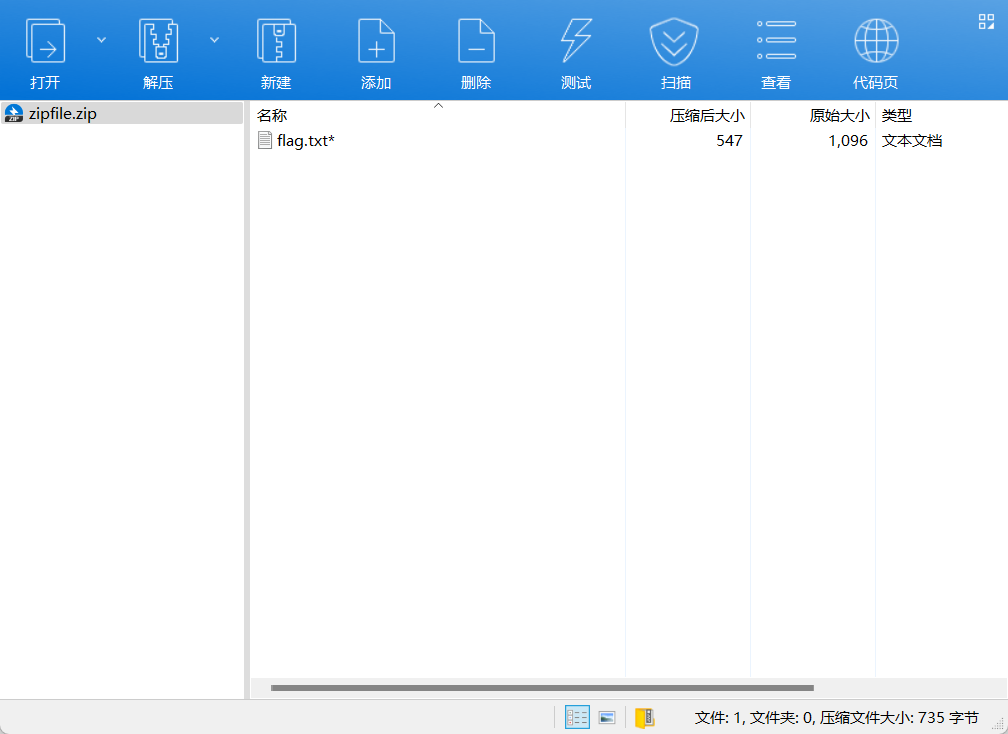Select zipfile.zip in the left tree panel

tap(62, 113)
